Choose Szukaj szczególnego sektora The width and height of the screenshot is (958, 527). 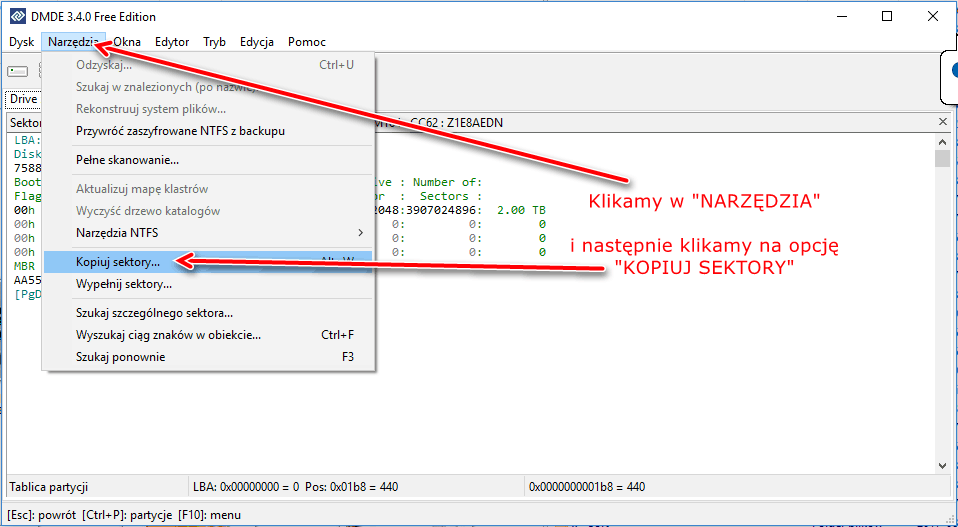pos(154,313)
